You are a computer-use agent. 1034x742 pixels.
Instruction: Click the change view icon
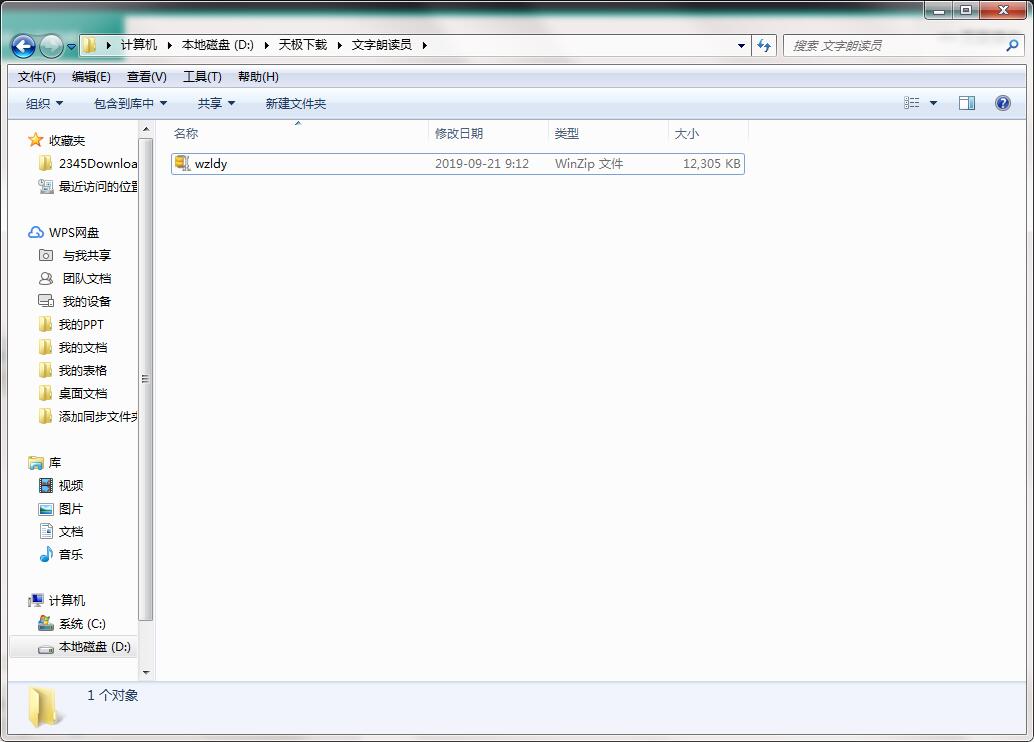[x=911, y=103]
